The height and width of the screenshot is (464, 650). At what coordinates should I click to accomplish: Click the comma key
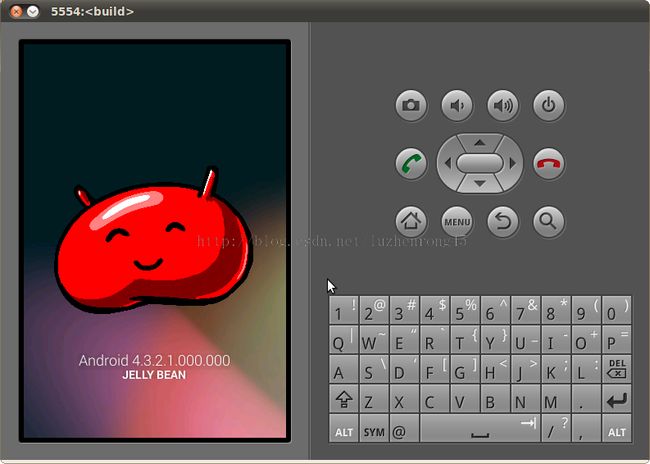click(x=586, y=428)
